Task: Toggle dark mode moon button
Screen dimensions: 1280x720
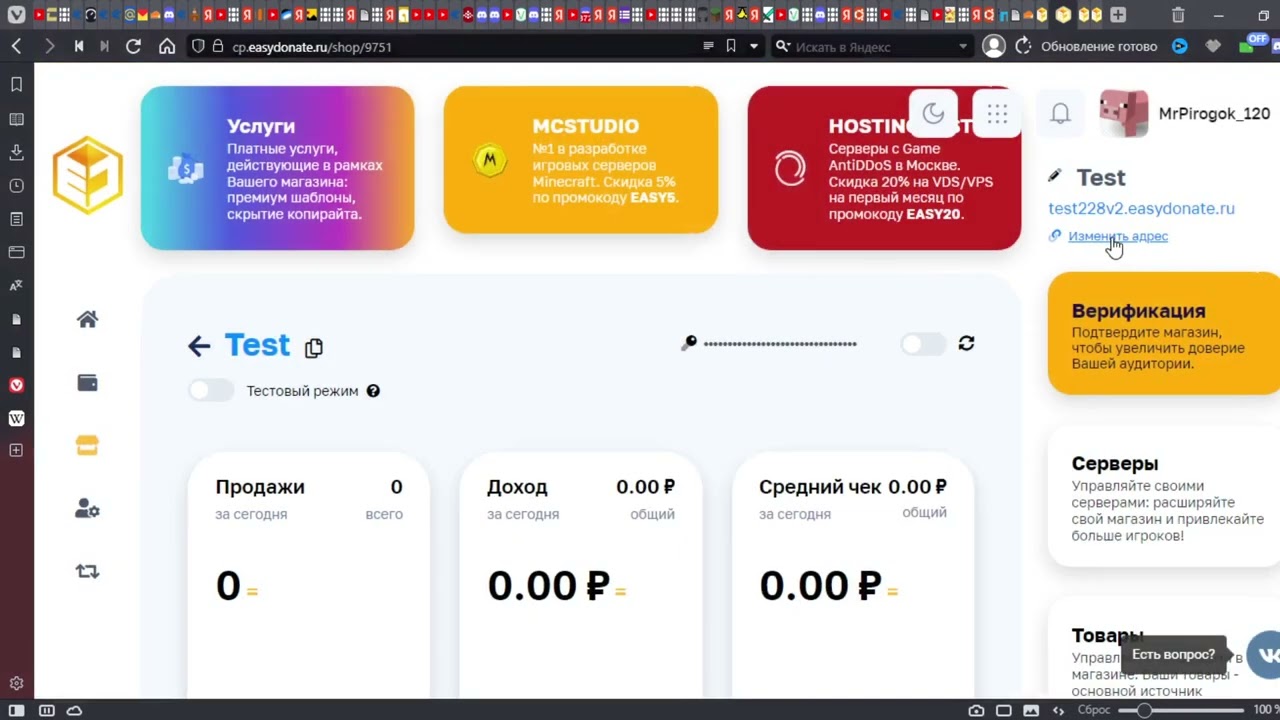Action: coord(933,114)
